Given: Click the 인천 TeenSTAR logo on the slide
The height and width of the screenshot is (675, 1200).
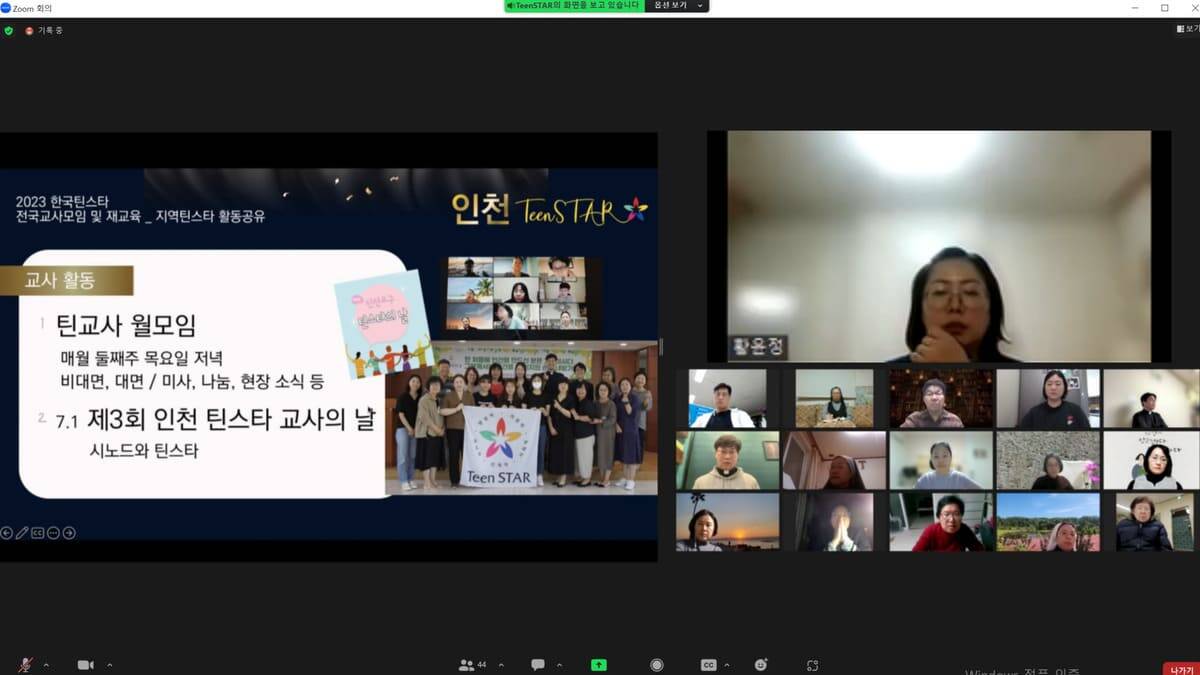Looking at the screenshot, I should tap(549, 209).
